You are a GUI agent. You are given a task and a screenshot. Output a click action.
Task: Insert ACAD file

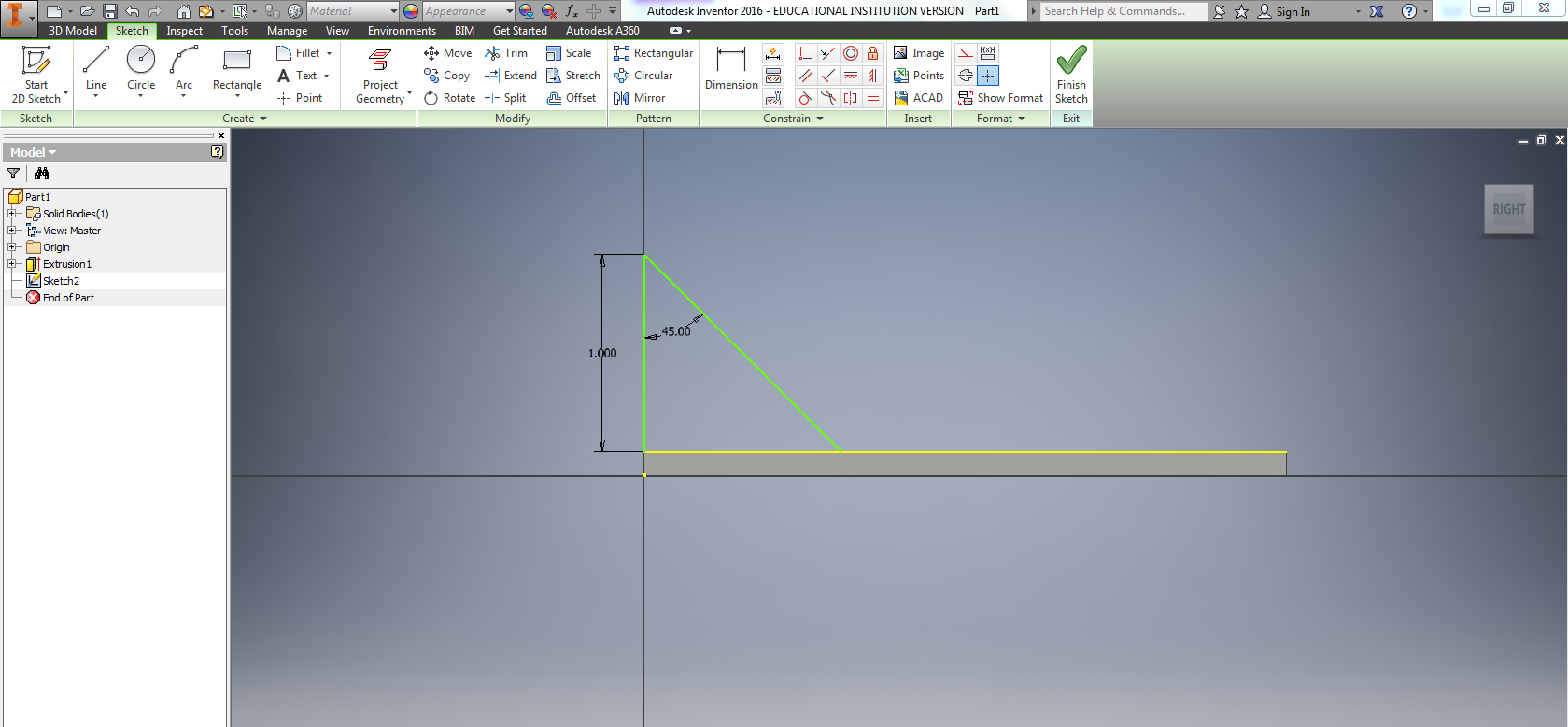tap(918, 98)
